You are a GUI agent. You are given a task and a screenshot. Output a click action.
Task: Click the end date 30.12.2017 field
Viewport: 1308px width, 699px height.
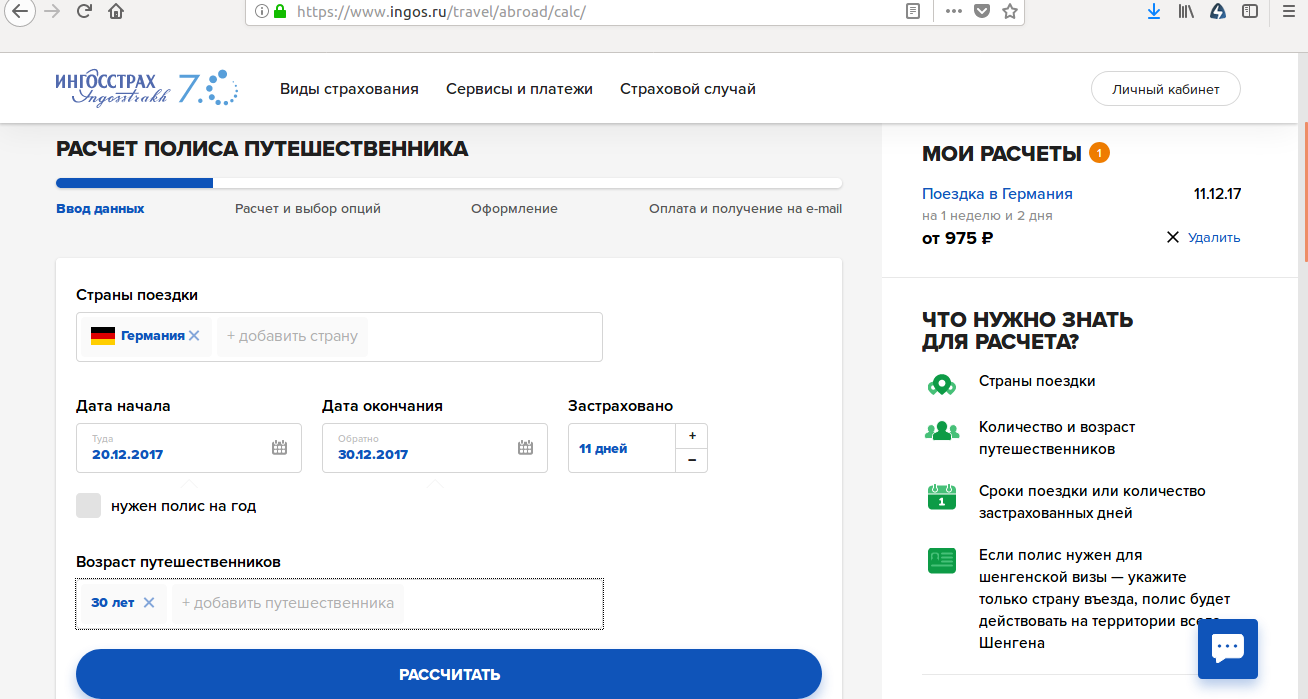(435, 448)
